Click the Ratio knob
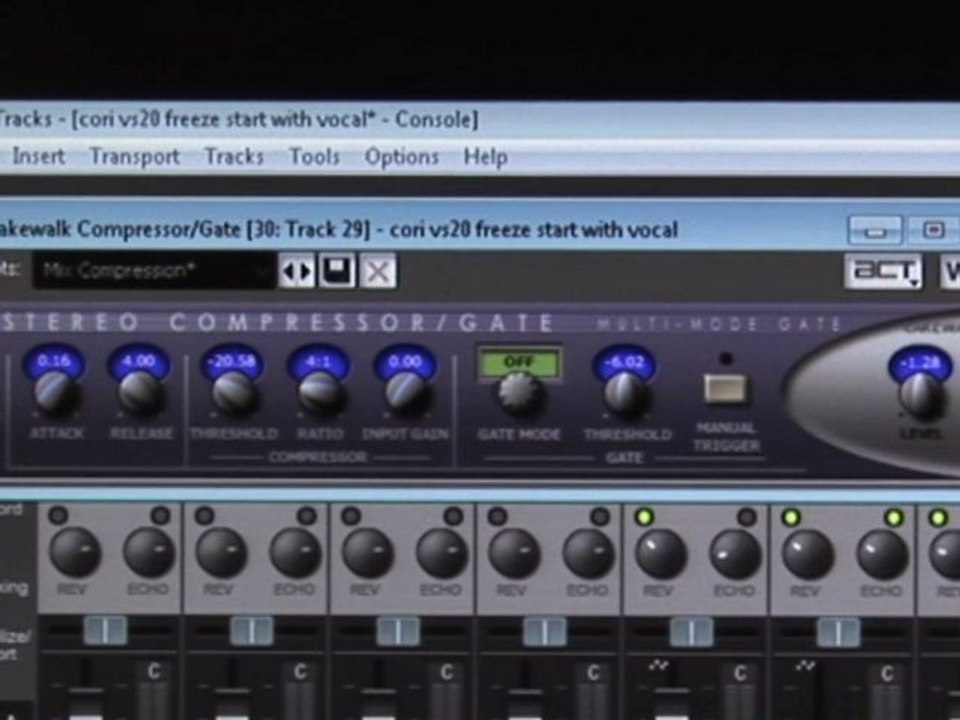This screenshot has height=720, width=960. 319,392
